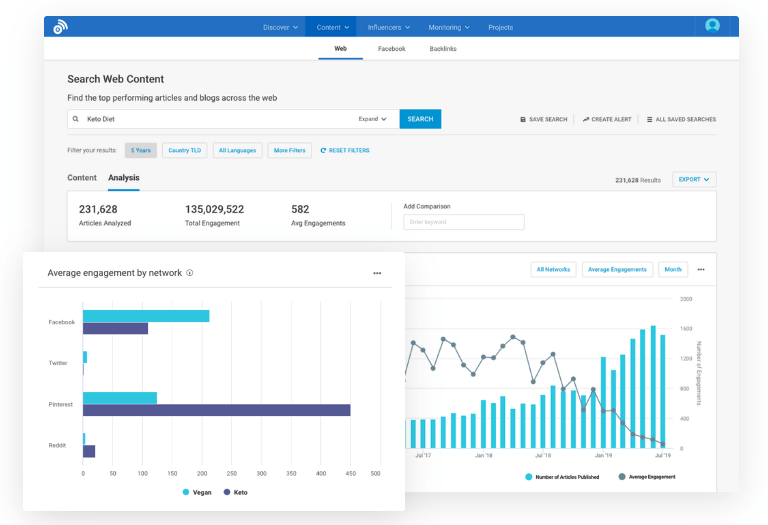
Task: Open the Monitoring dropdown menu
Action: [x=451, y=27]
